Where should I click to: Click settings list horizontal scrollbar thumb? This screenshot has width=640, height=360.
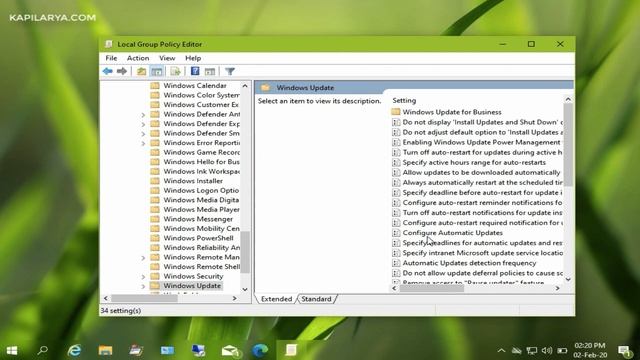(431, 288)
